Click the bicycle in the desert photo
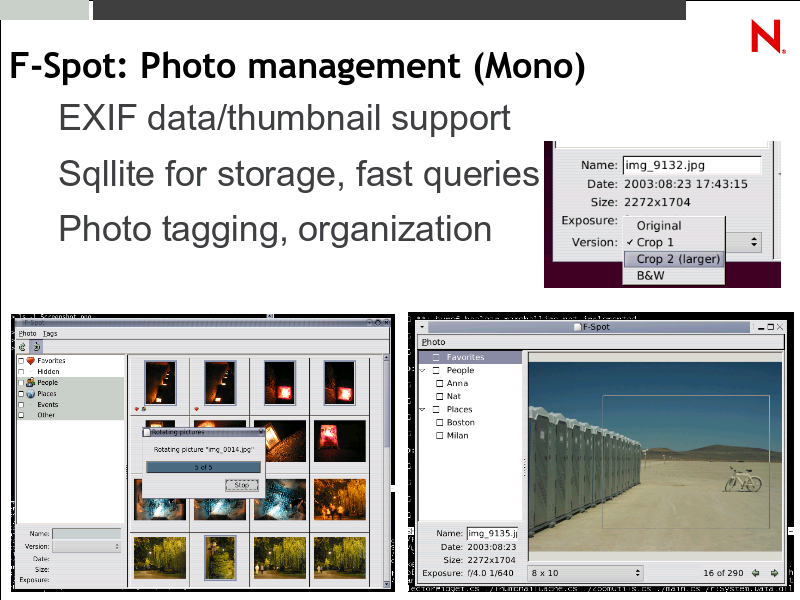 (743, 480)
